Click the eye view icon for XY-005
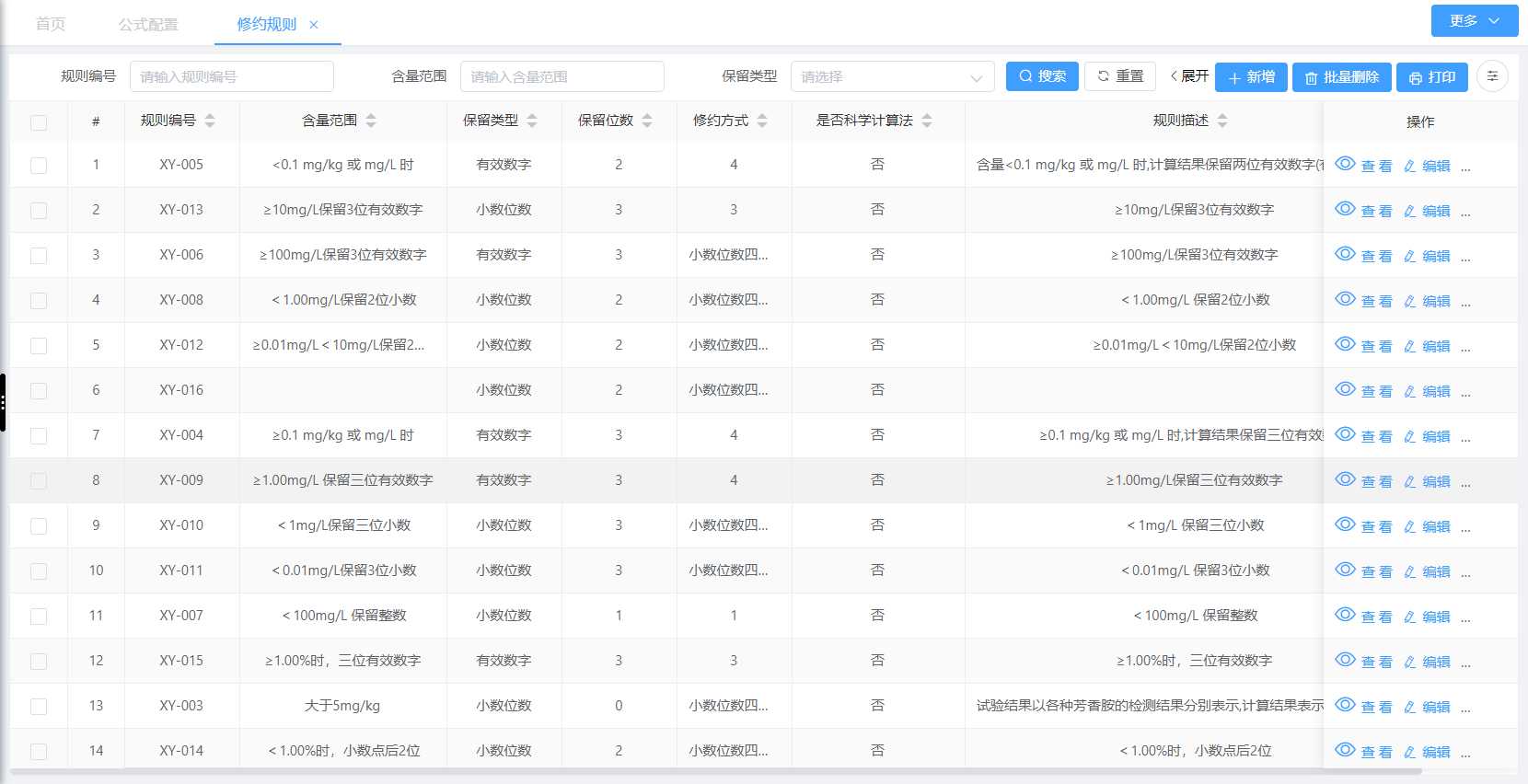The height and width of the screenshot is (784, 1528). click(1345, 164)
